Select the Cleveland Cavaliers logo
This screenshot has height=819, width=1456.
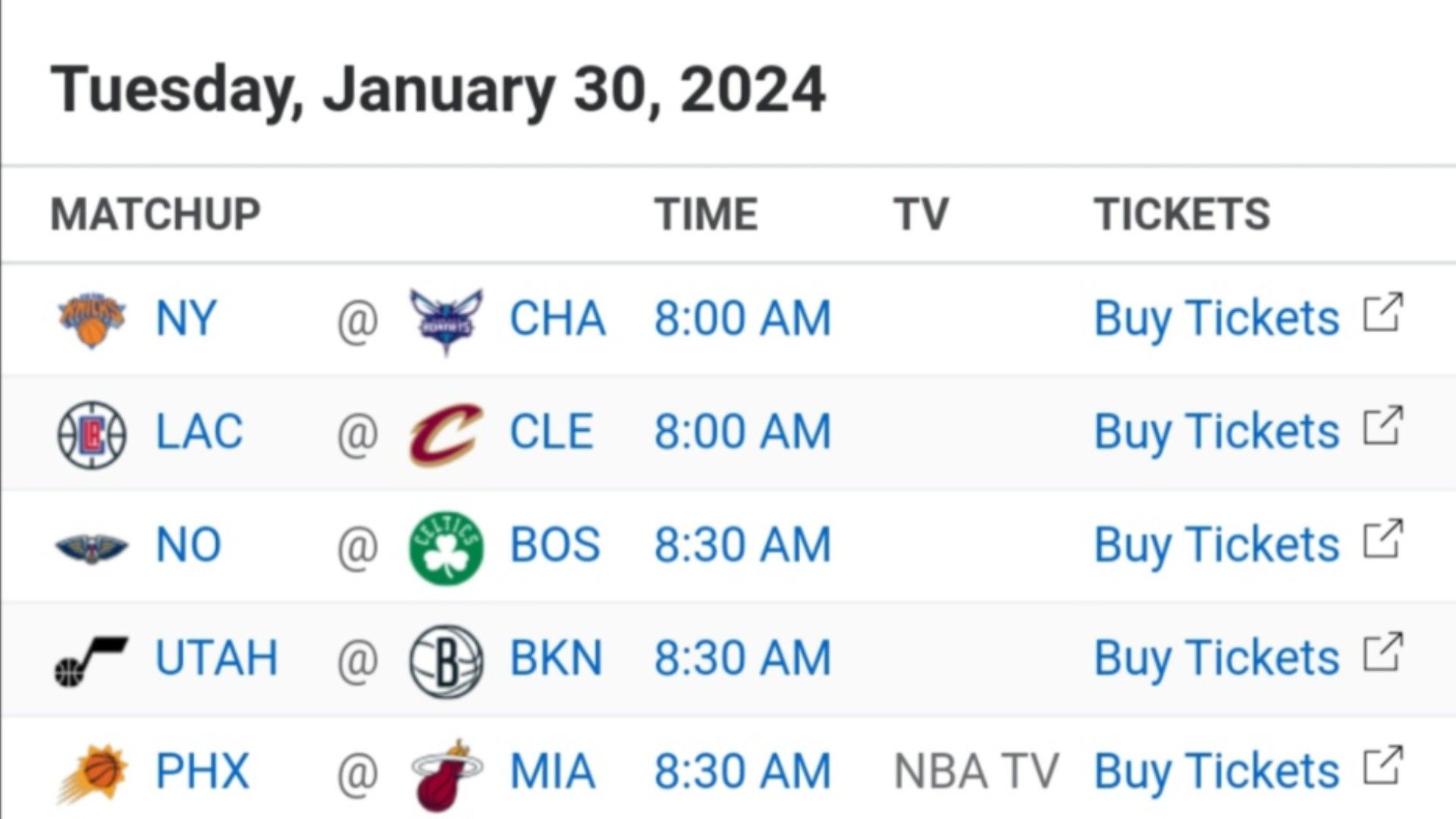click(445, 434)
